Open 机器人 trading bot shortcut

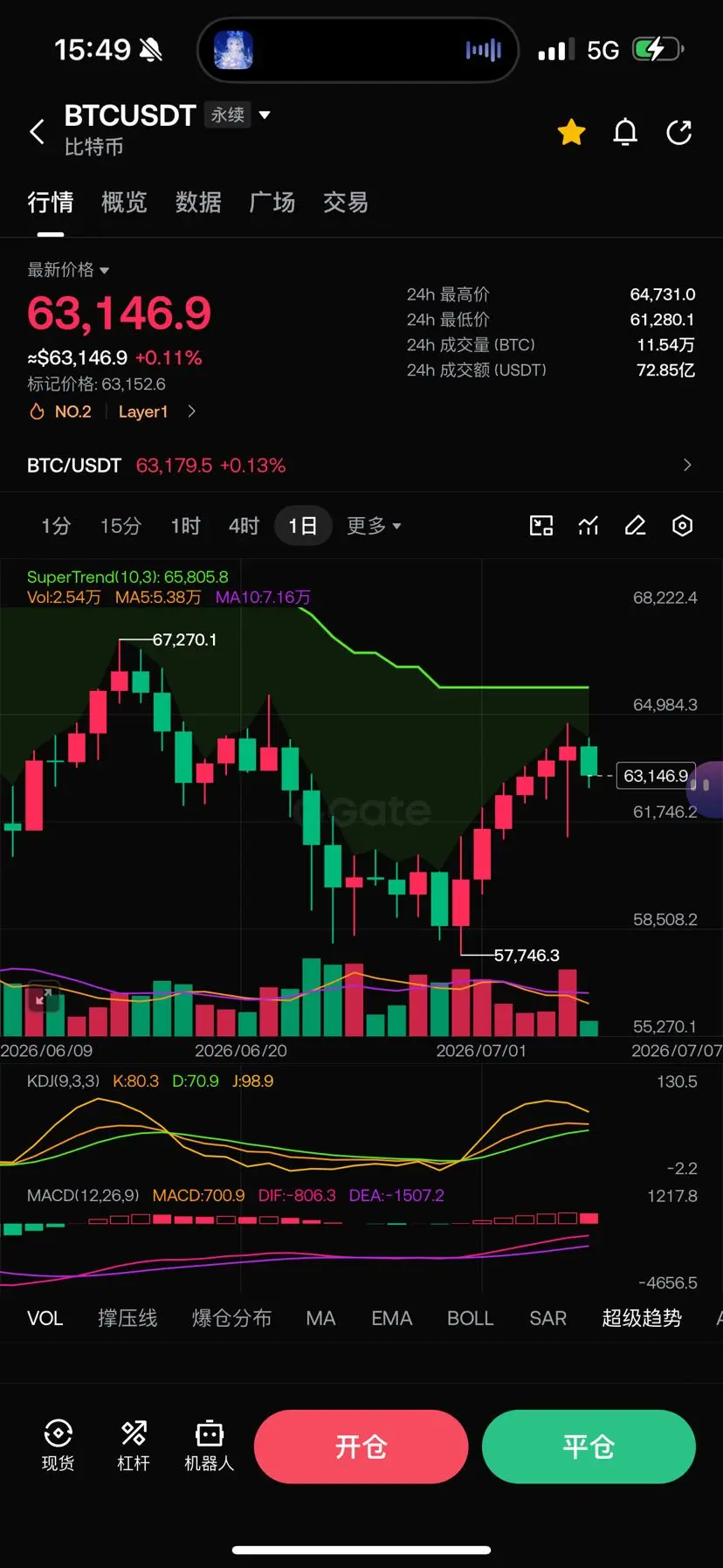coord(210,1446)
